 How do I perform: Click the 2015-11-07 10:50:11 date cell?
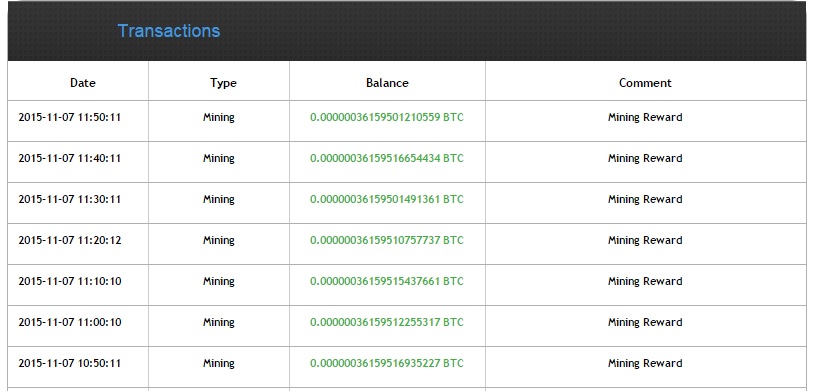point(70,363)
